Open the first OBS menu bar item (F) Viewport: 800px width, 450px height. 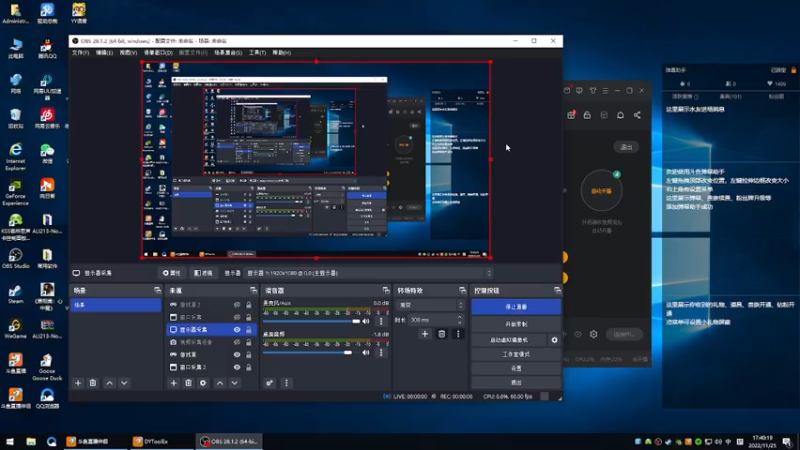(x=80, y=53)
